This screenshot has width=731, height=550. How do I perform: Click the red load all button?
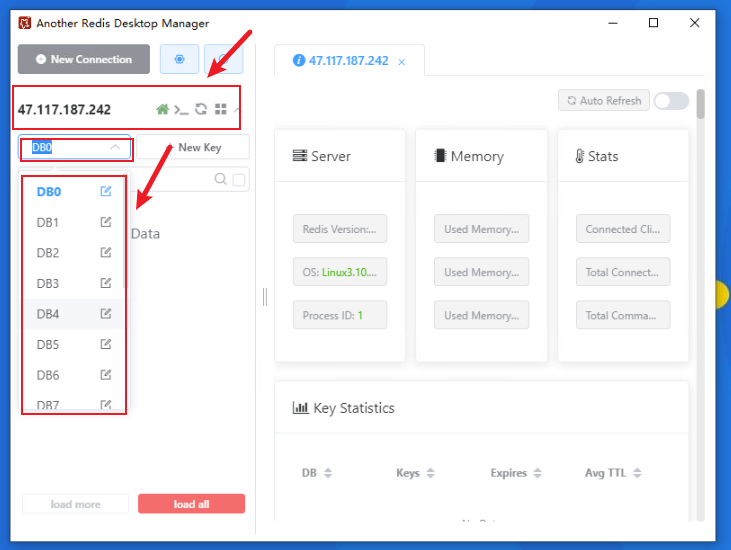[x=191, y=504]
